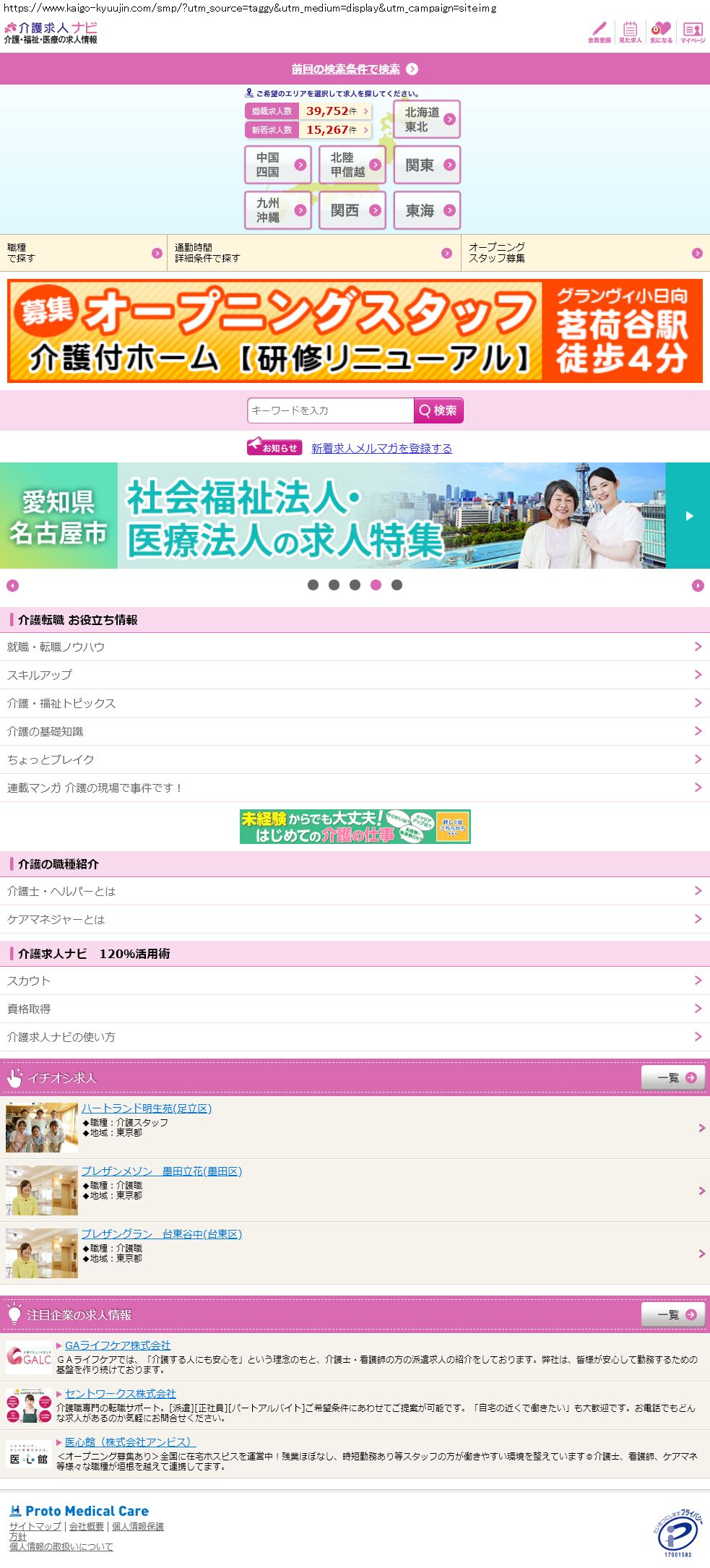Screen dimensions: 710x1568
Task: Select the 中国 四国 area button
Action: [278, 165]
